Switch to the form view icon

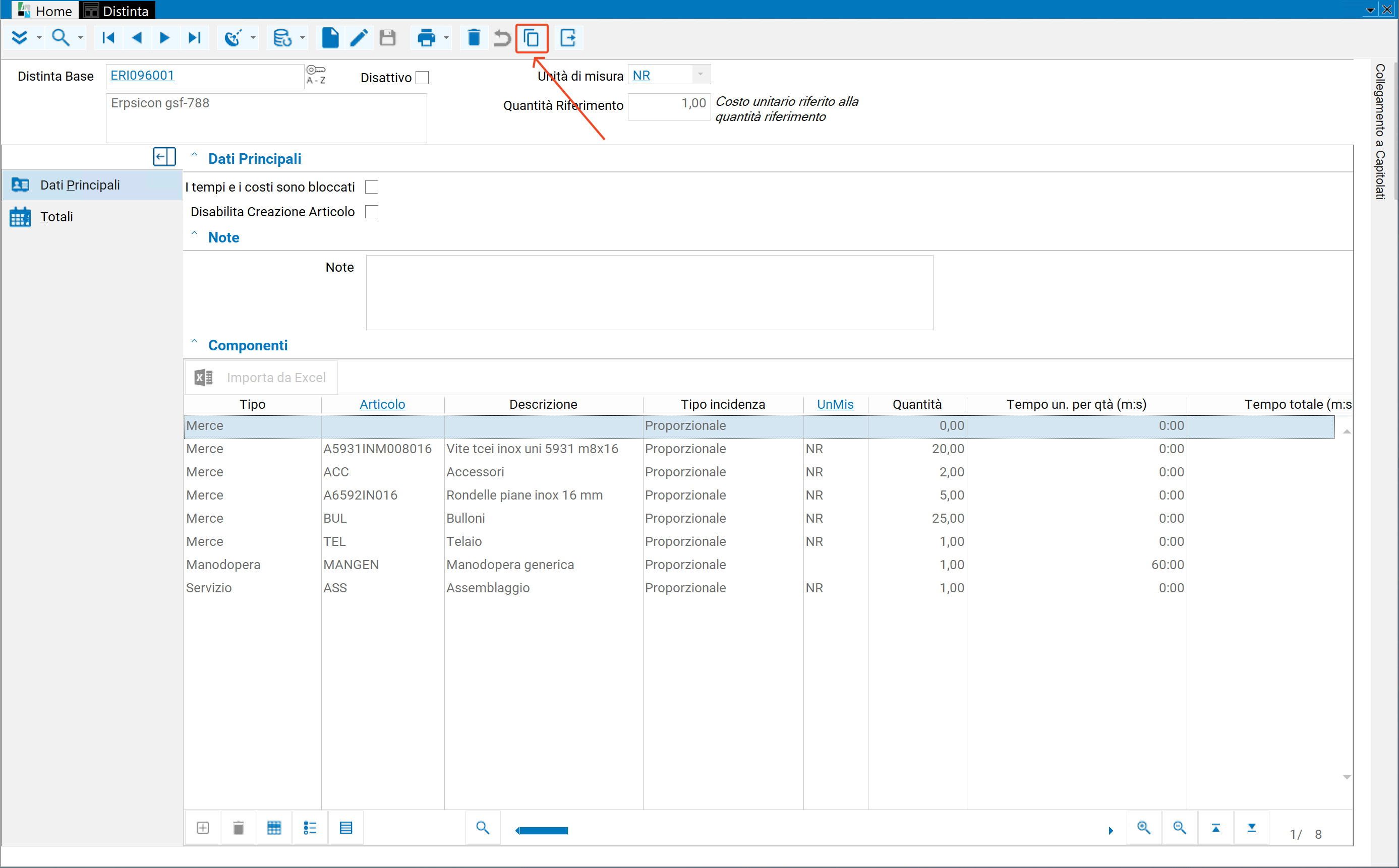(346, 827)
